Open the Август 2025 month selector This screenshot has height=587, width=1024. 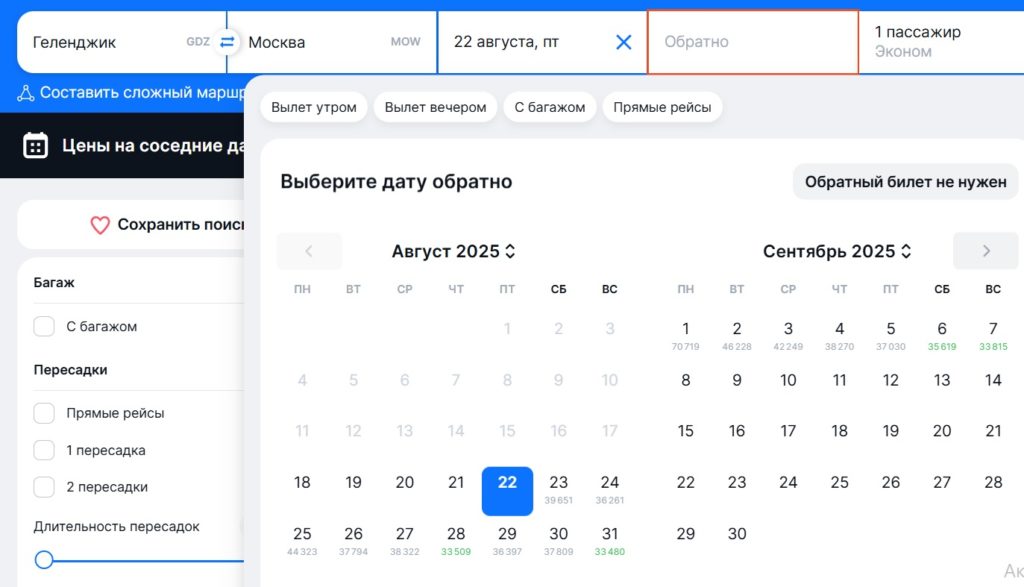click(x=453, y=251)
